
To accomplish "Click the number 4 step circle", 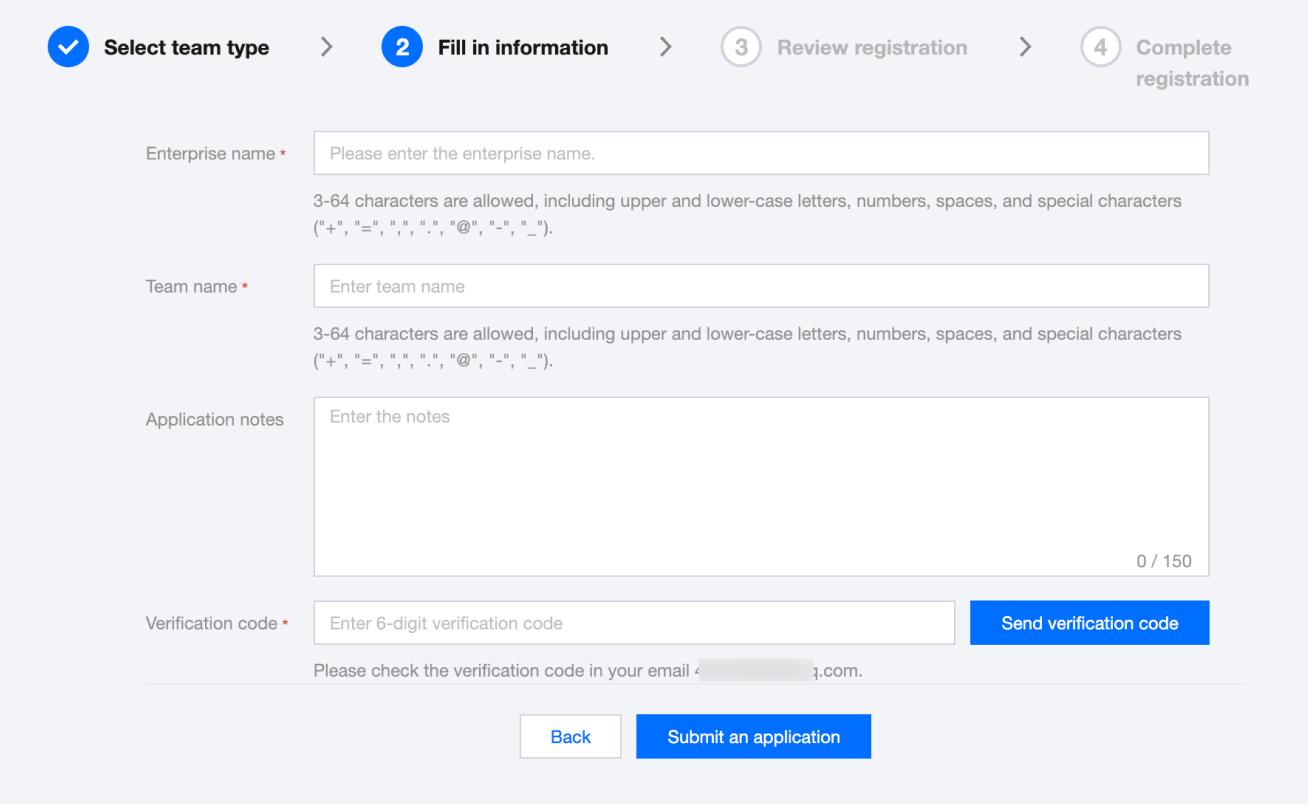I will (1100, 47).
